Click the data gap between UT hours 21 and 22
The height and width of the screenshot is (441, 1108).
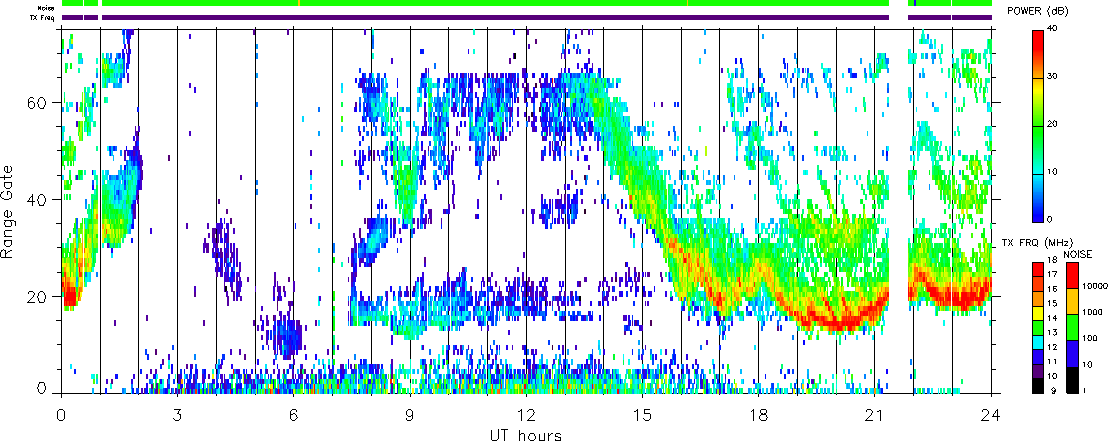[898, 212]
